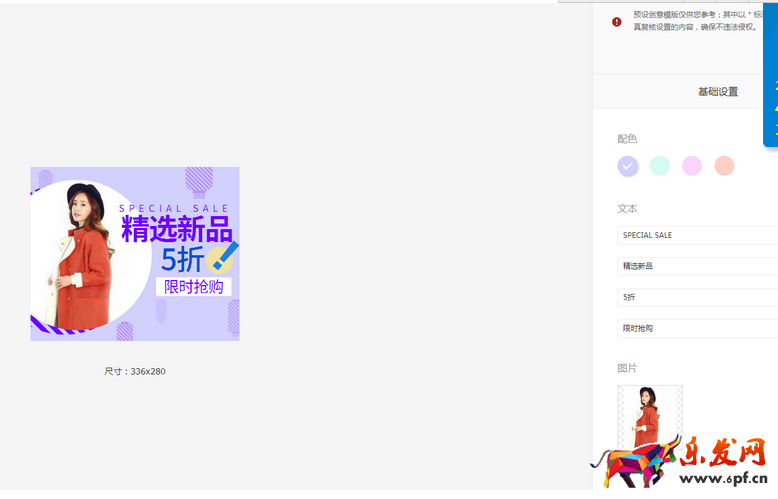Click the 限时抢购 text input

tap(697, 328)
